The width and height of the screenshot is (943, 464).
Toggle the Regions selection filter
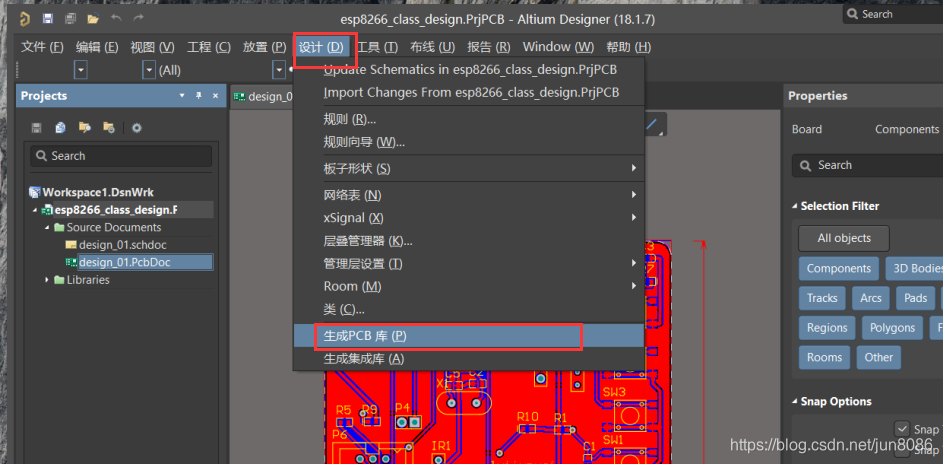(827, 328)
